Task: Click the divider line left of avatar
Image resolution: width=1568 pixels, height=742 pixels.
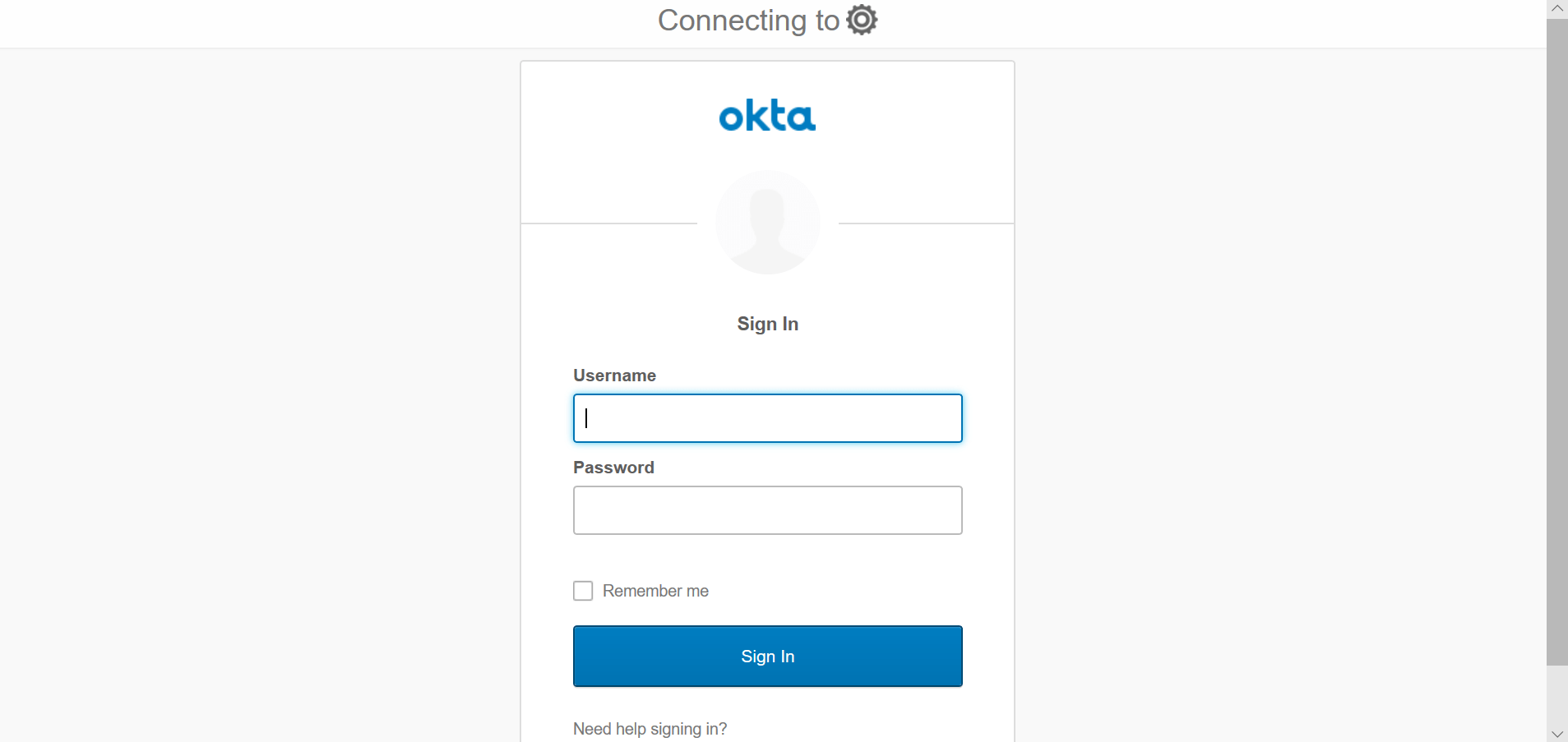Action: tap(608, 223)
